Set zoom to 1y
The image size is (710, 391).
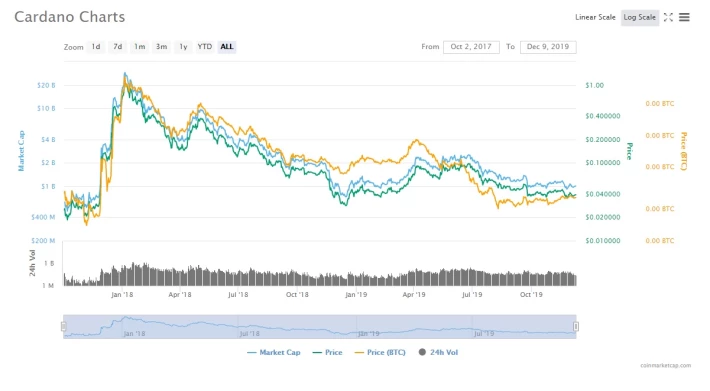pyautogui.click(x=183, y=47)
